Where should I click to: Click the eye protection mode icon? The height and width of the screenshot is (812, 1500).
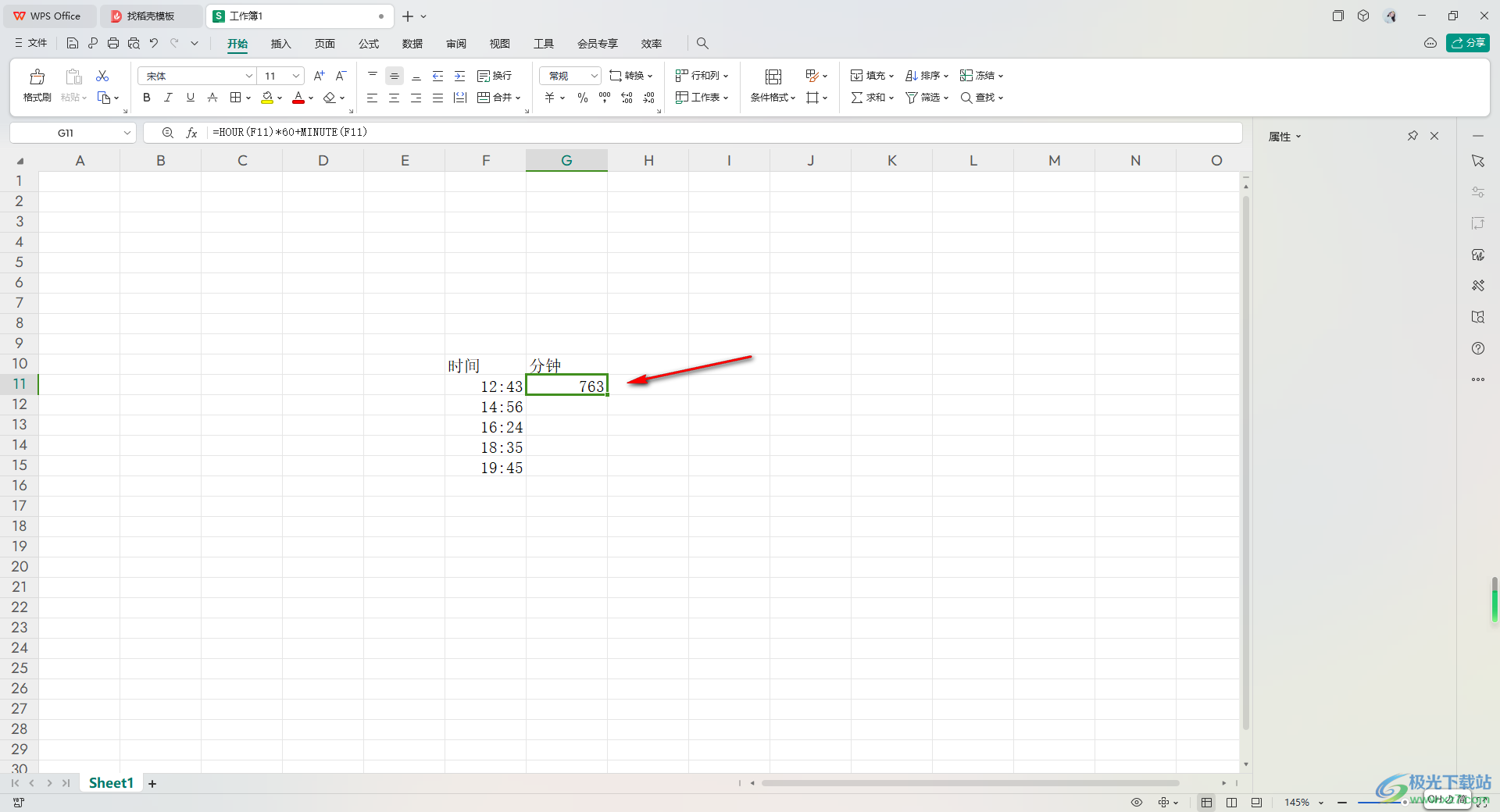1137,802
